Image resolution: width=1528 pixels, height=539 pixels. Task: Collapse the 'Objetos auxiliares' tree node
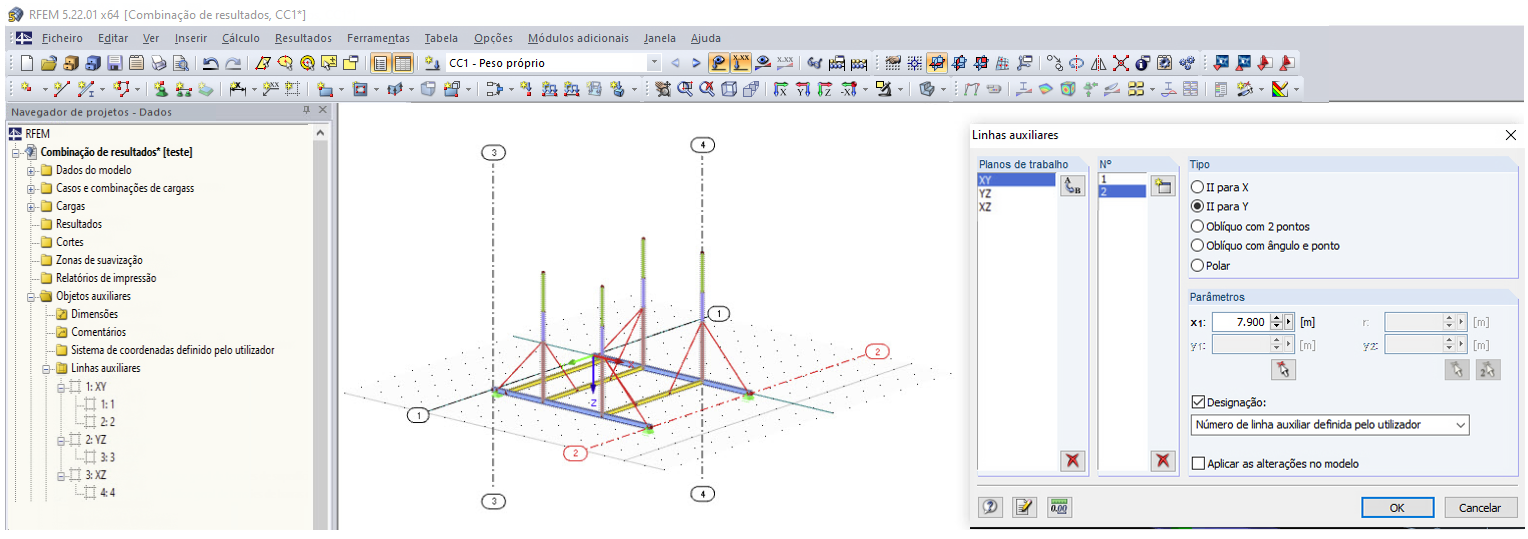31,296
